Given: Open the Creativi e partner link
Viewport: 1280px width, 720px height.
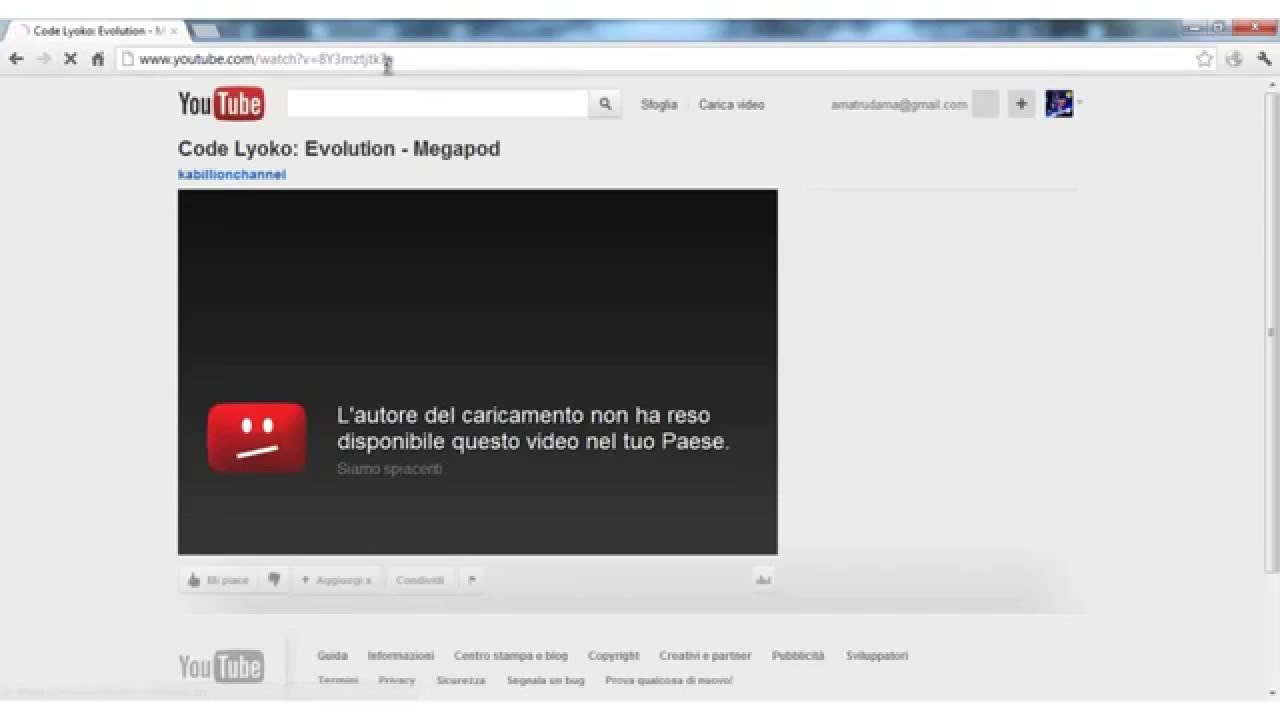Looking at the screenshot, I should coord(705,656).
